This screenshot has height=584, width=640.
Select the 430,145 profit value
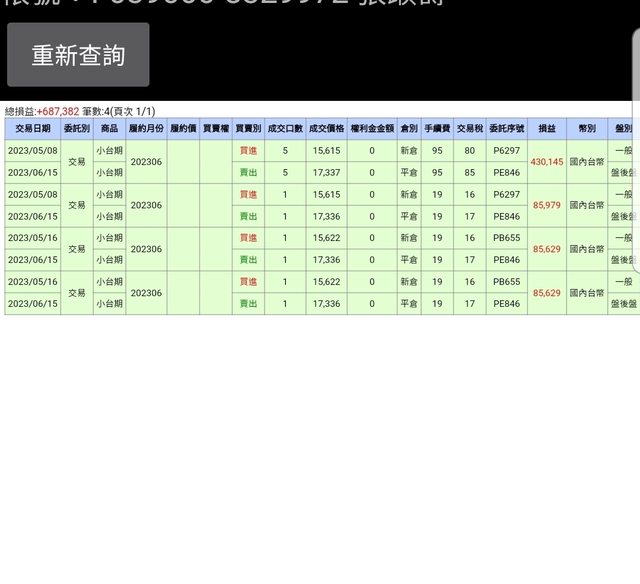click(547, 161)
